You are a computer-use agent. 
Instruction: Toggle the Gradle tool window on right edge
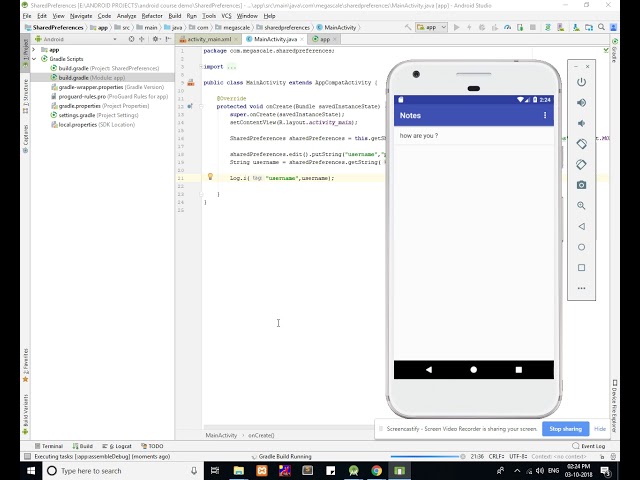(x=614, y=50)
